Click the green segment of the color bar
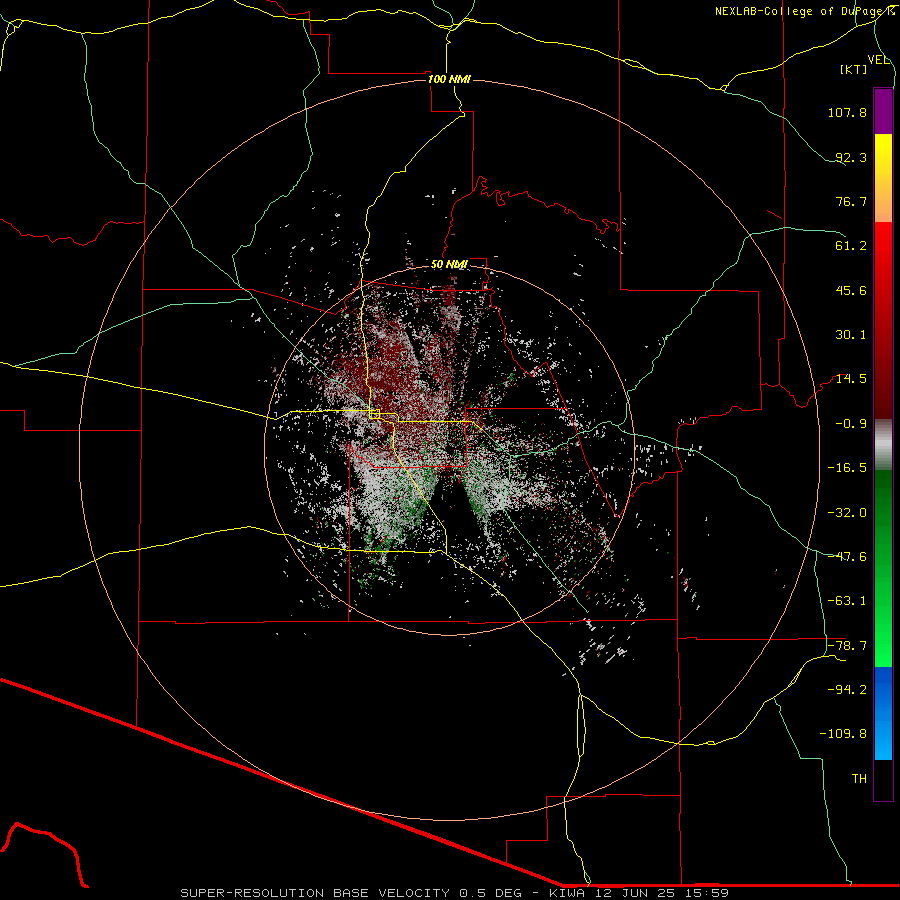 pos(883,568)
